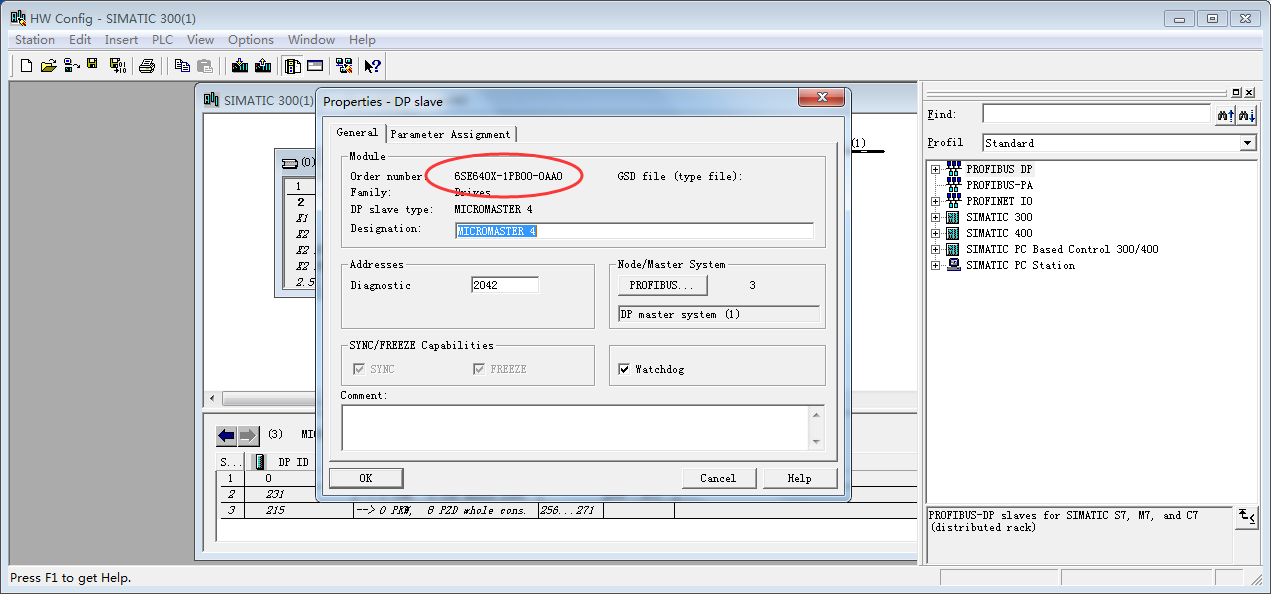Image resolution: width=1271 pixels, height=594 pixels.
Task: Expand the SIMATIC 400 tree node
Action: pos(936,233)
